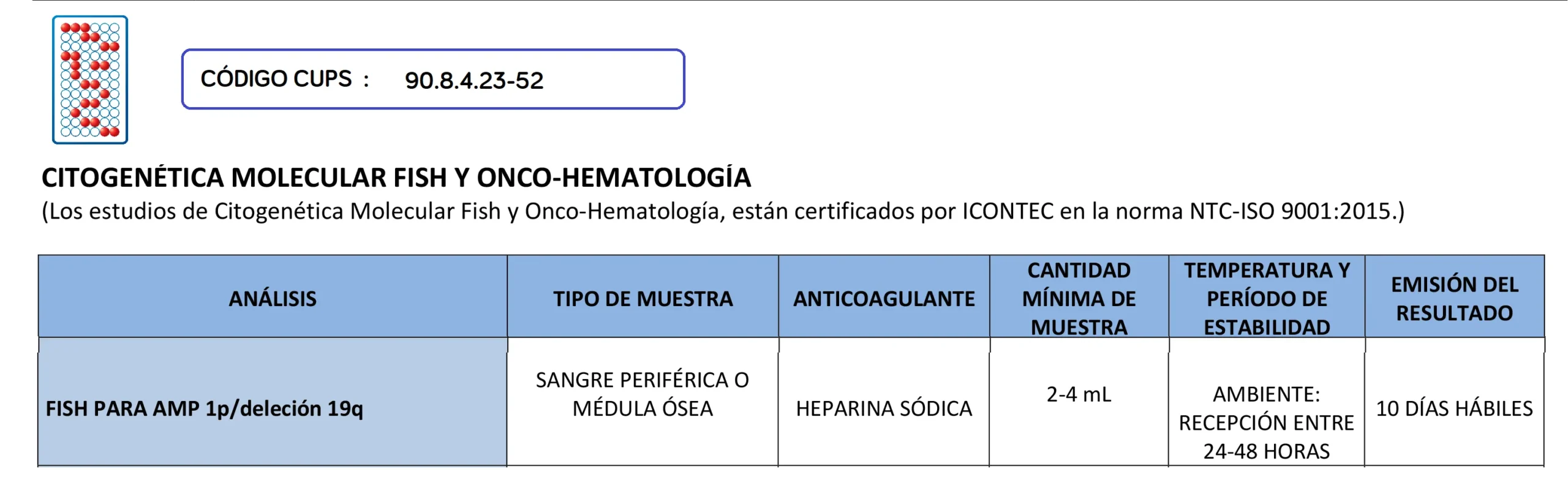Select the 10 DÍAS HÁBILES cell
The image size is (1568, 502).
coord(1454,408)
